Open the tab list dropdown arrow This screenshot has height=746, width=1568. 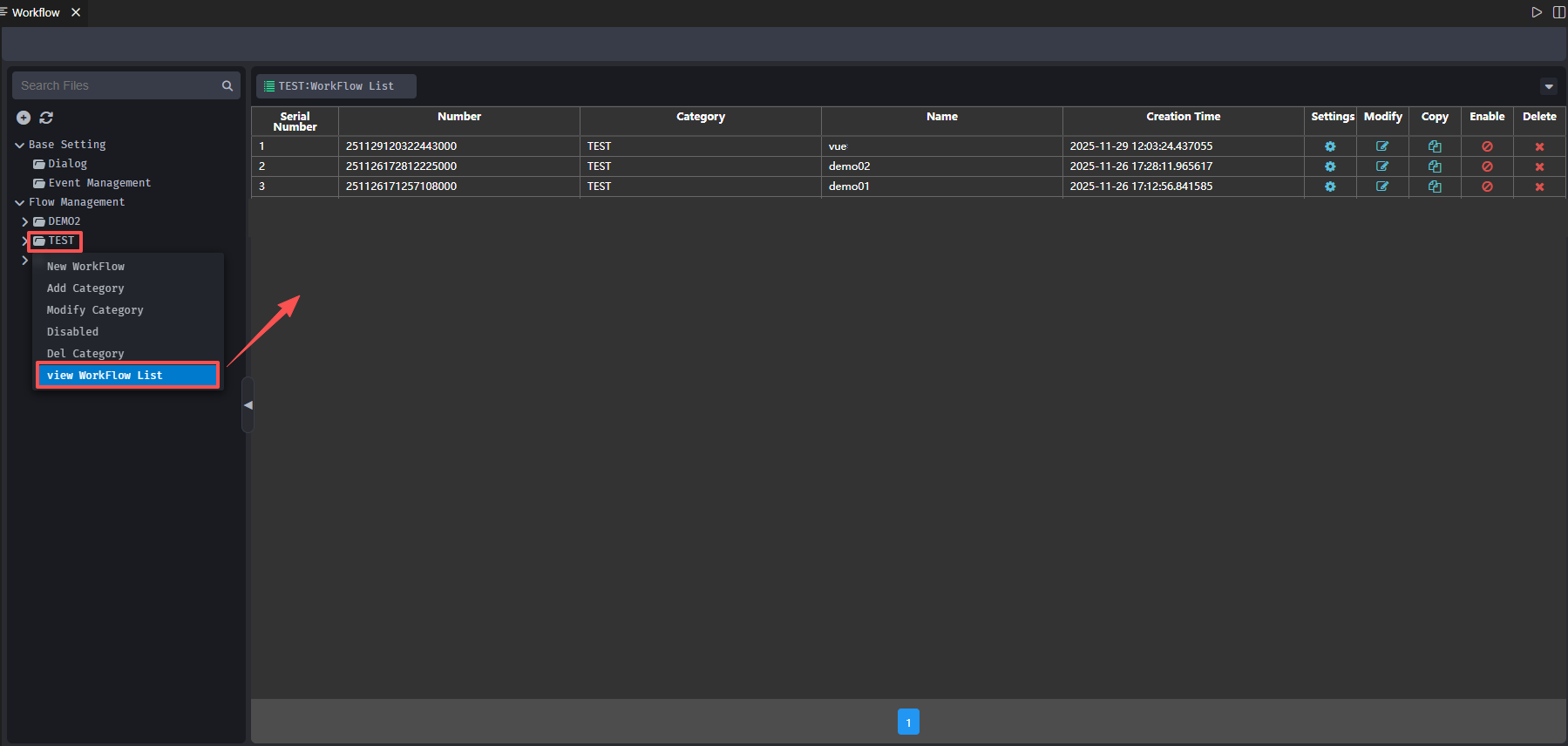[x=1549, y=86]
